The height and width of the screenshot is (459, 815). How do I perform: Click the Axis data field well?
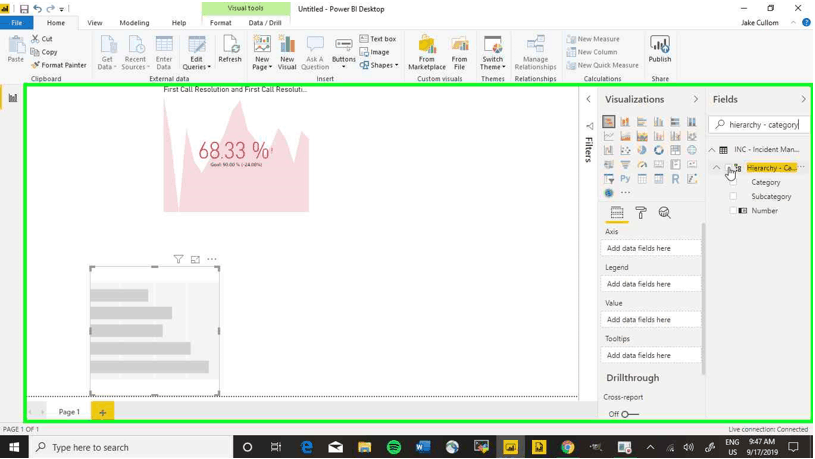tap(650, 248)
